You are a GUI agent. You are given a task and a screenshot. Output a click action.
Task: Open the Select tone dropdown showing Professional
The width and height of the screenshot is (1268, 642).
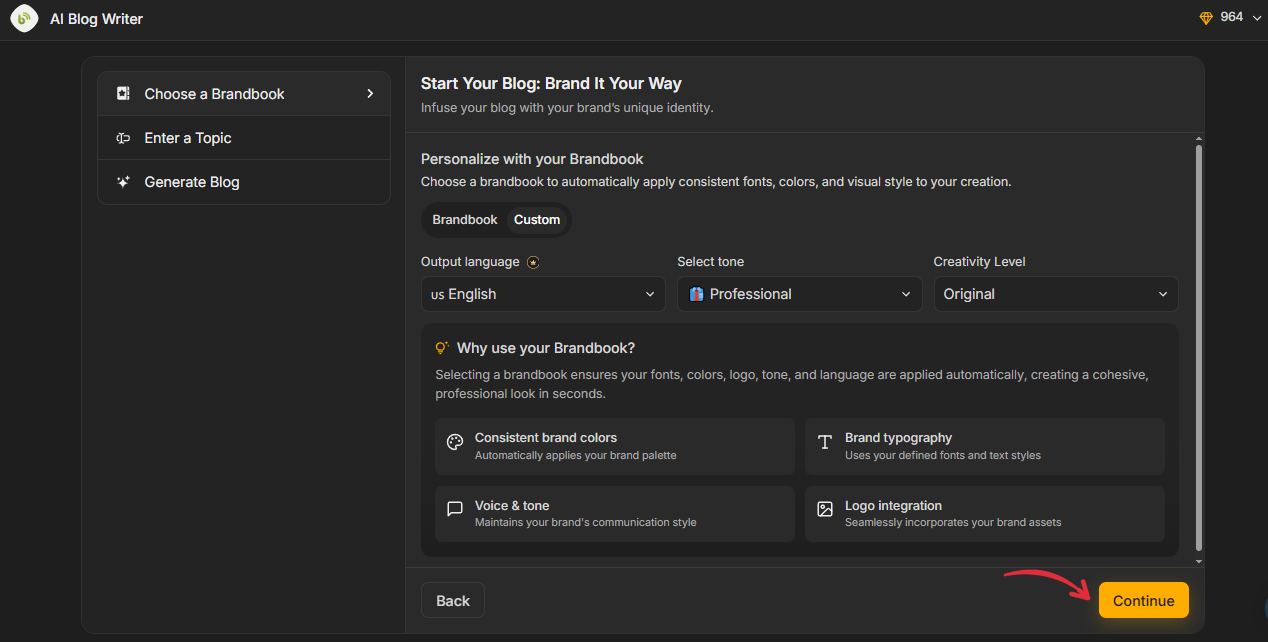[x=799, y=294]
